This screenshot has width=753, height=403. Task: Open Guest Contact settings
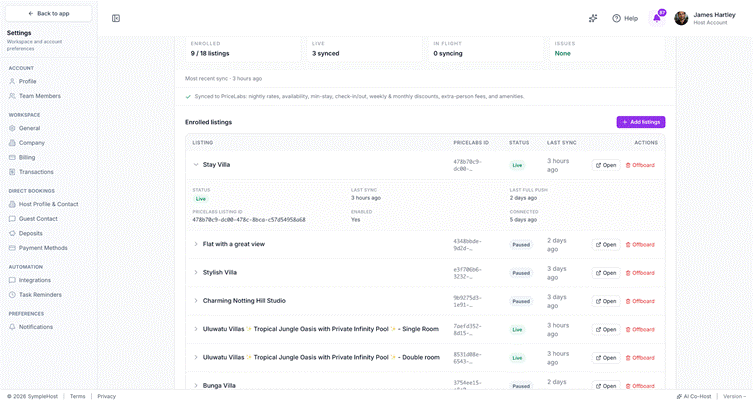click(x=38, y=219)
